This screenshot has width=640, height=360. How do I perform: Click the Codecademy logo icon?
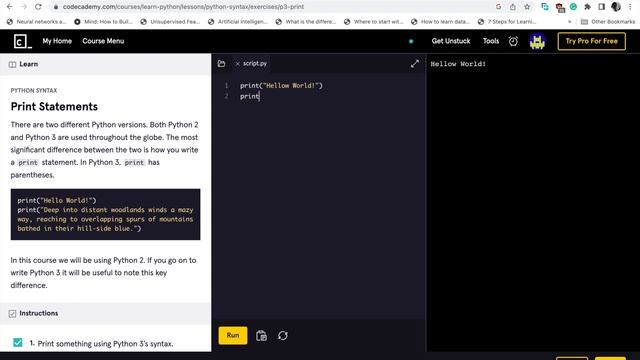click(x=22, y=41)
